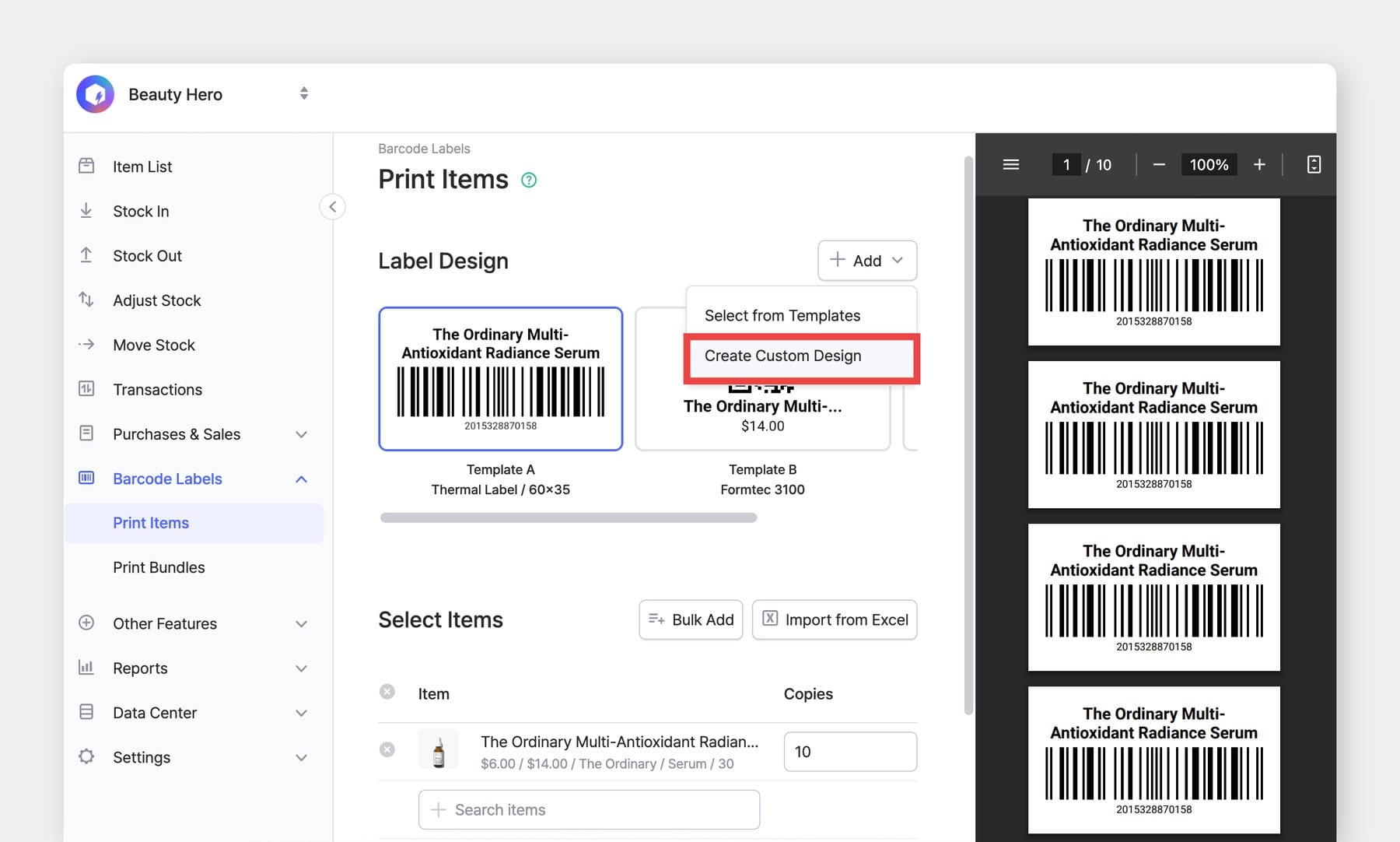The image size is (1400, 842).
Task: Click the help icon beside Print Items
Action: click(529, 180)
